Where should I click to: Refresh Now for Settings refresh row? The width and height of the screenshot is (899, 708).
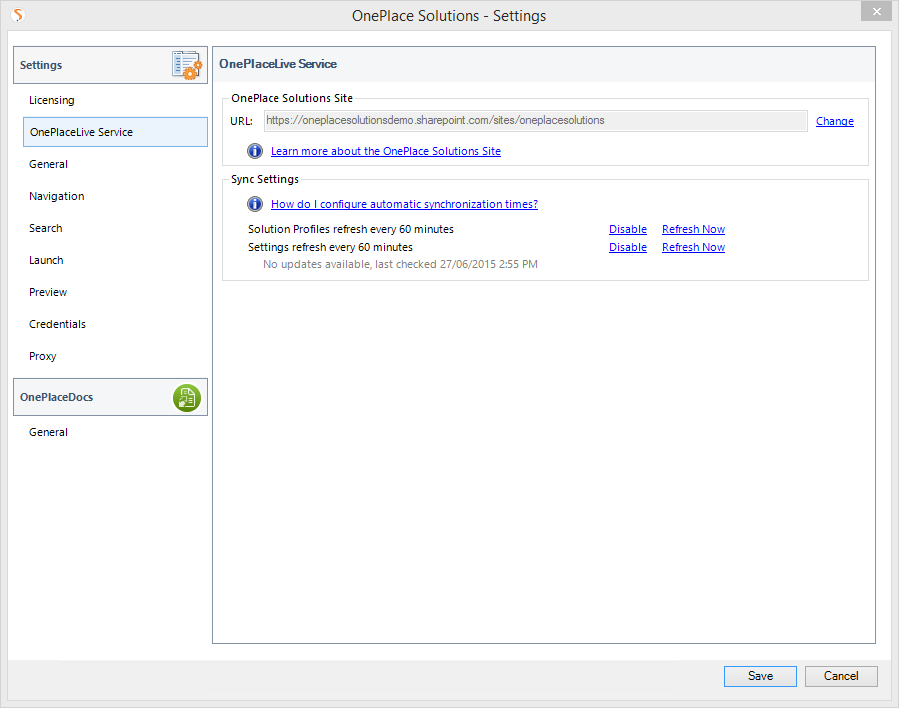(x=693, y=247)
